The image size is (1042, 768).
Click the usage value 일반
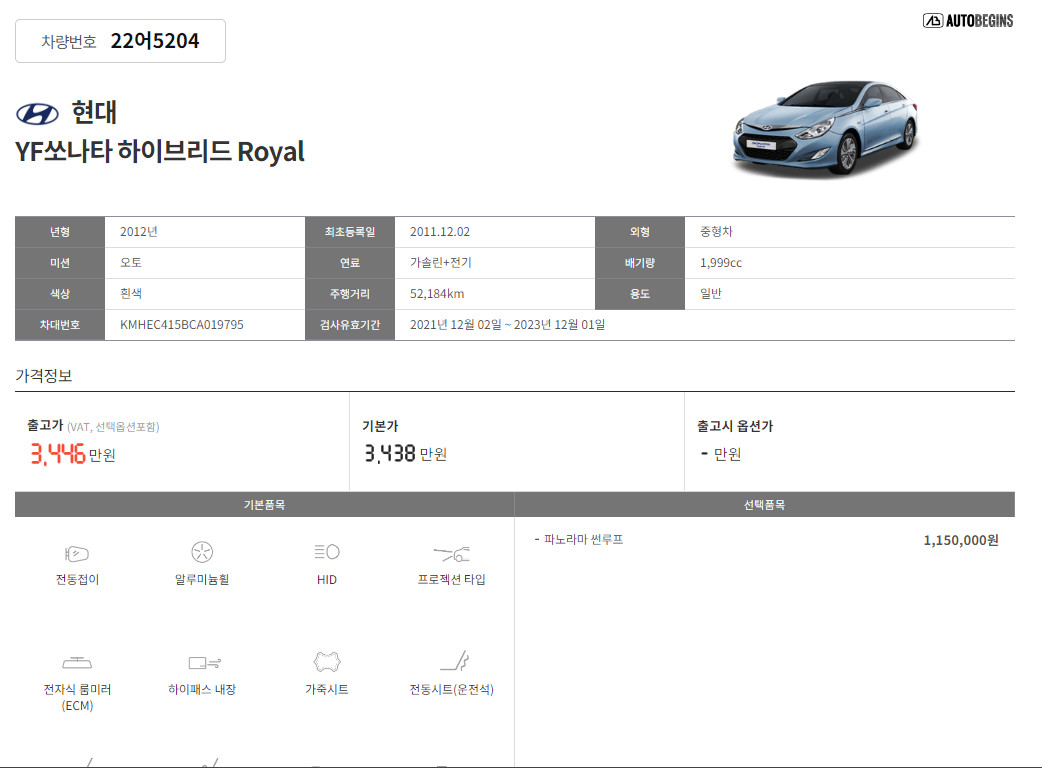click(710, 294)
